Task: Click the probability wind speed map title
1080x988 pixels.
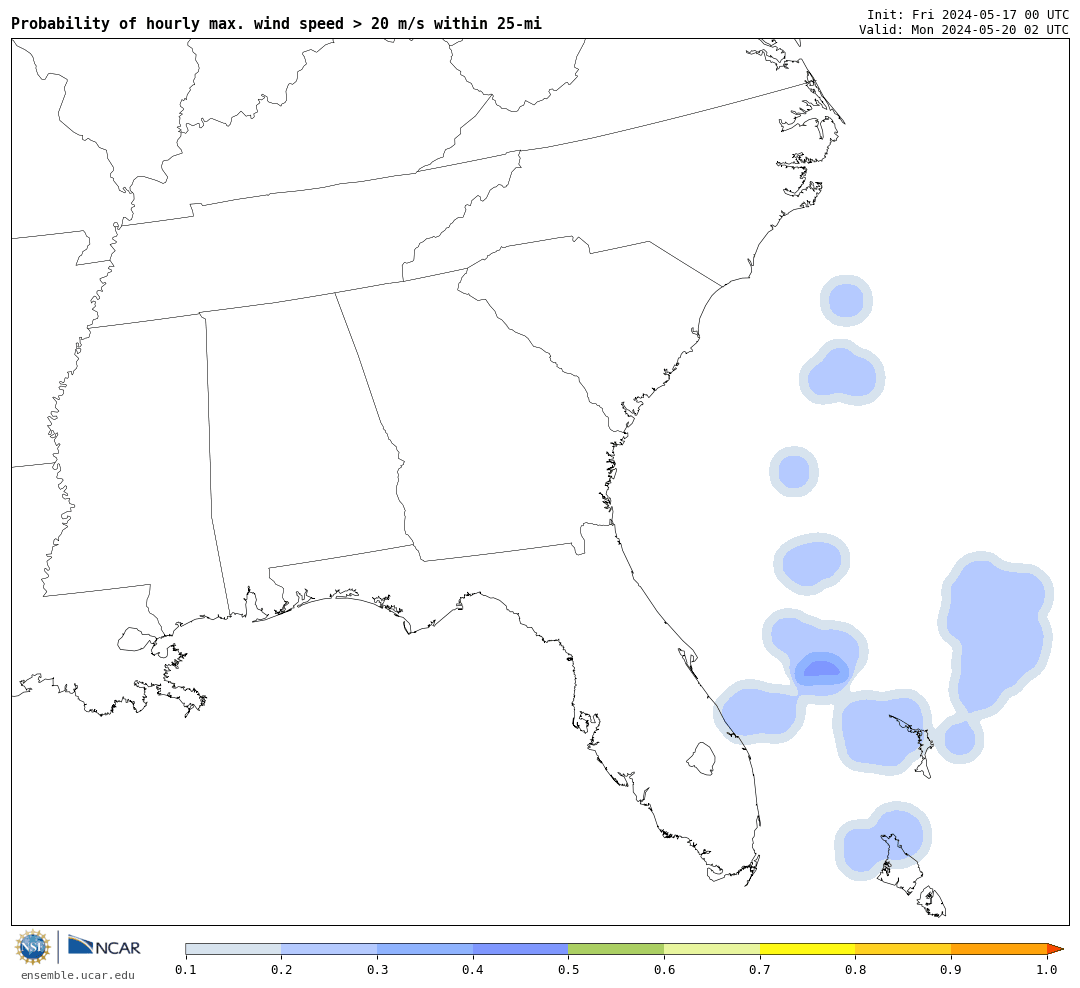Action: (276, 23)
